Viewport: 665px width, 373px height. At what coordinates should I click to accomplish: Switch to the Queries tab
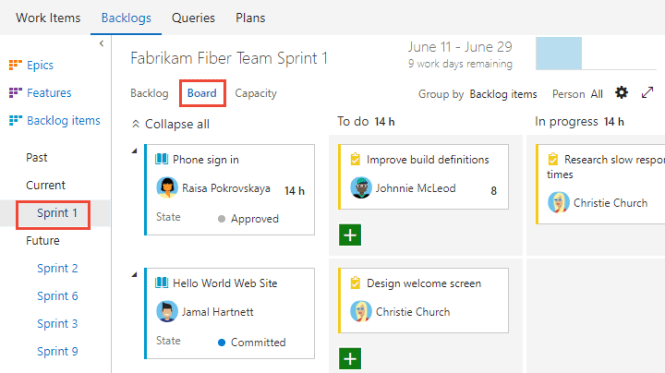coord(193,18)
